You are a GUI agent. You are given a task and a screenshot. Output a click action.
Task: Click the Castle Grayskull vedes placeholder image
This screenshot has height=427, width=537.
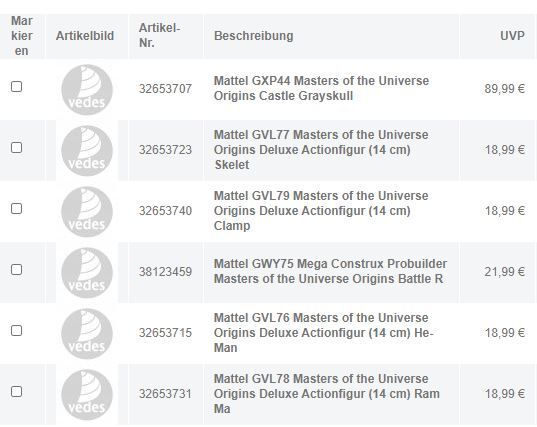pyautogui.click(x=87, y=90)
